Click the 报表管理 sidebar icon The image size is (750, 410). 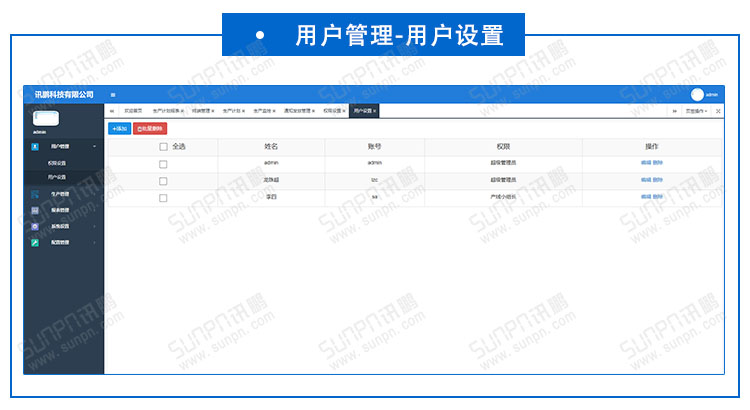(35, 210)
